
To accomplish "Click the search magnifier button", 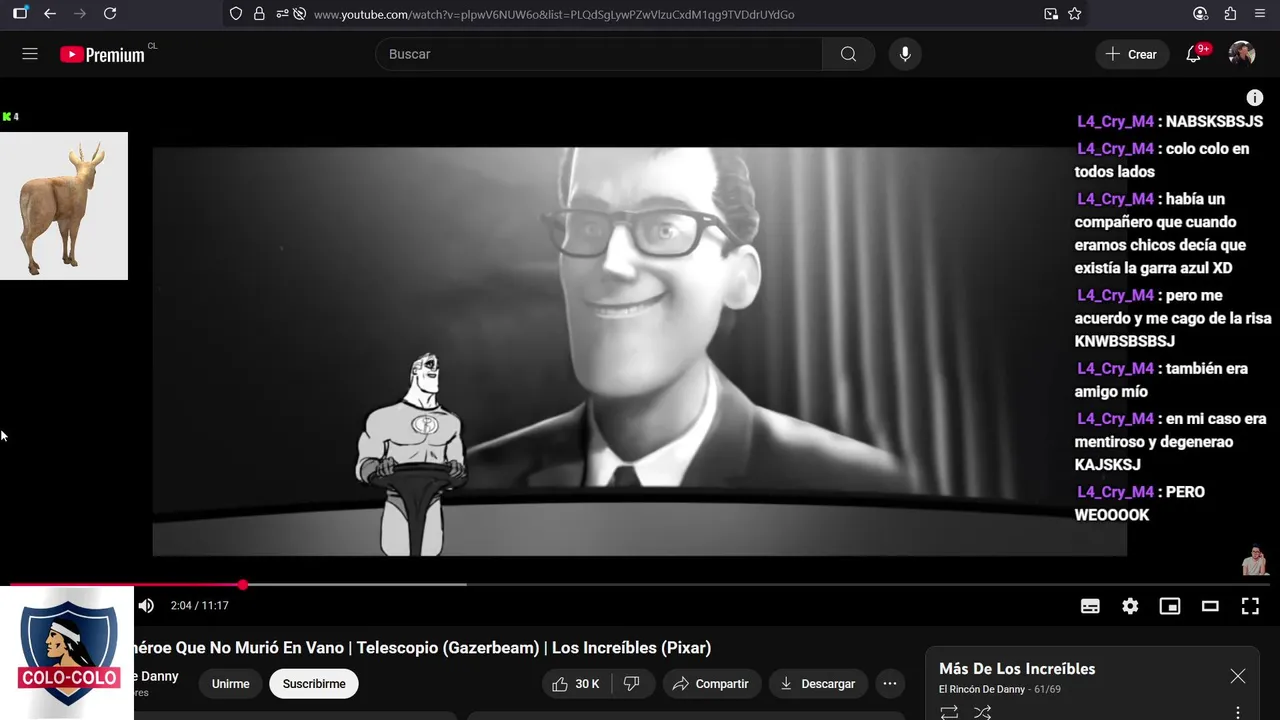I will click(848, 54).
